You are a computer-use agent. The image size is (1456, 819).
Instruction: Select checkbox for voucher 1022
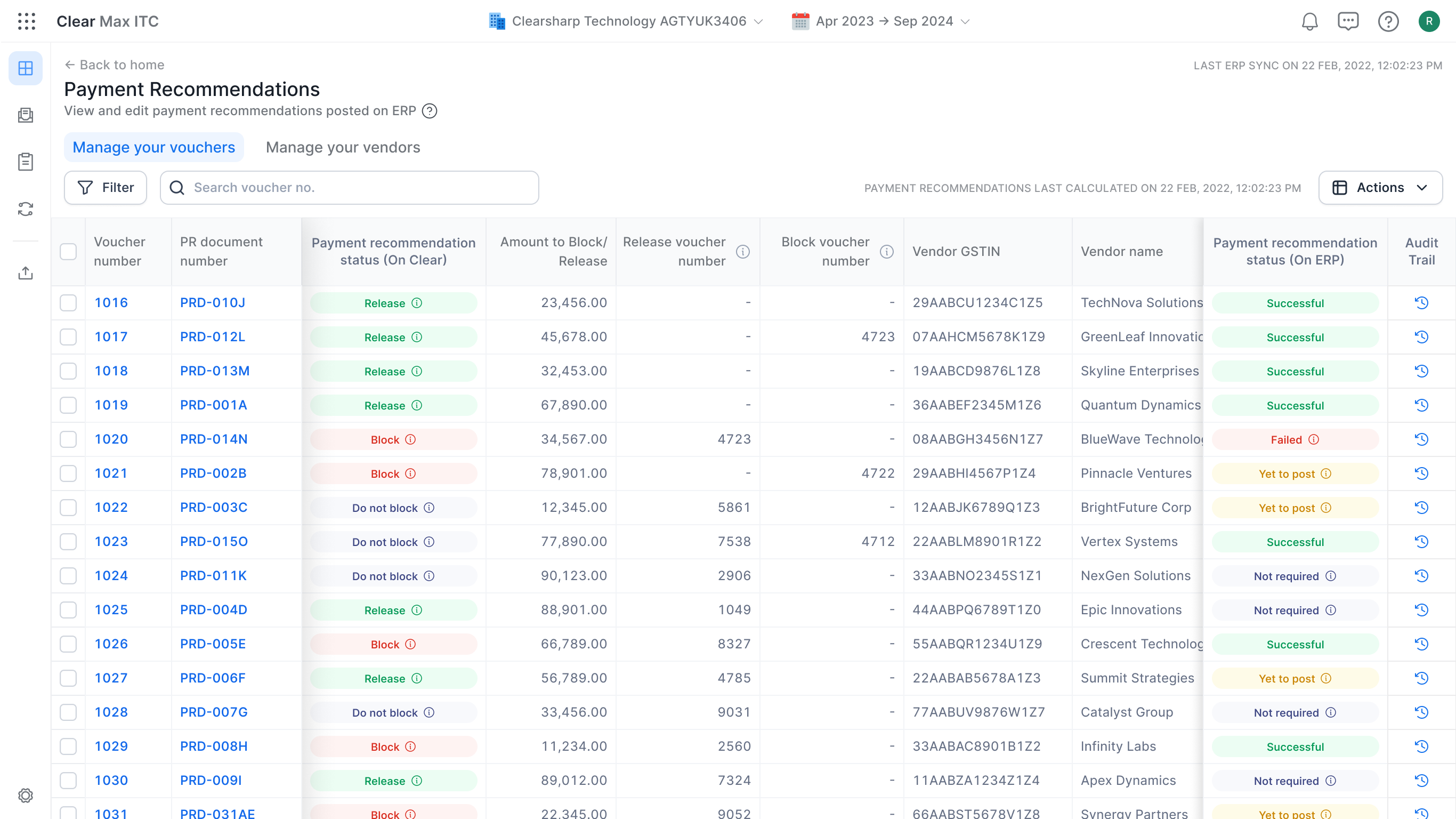tap(68, 508)
